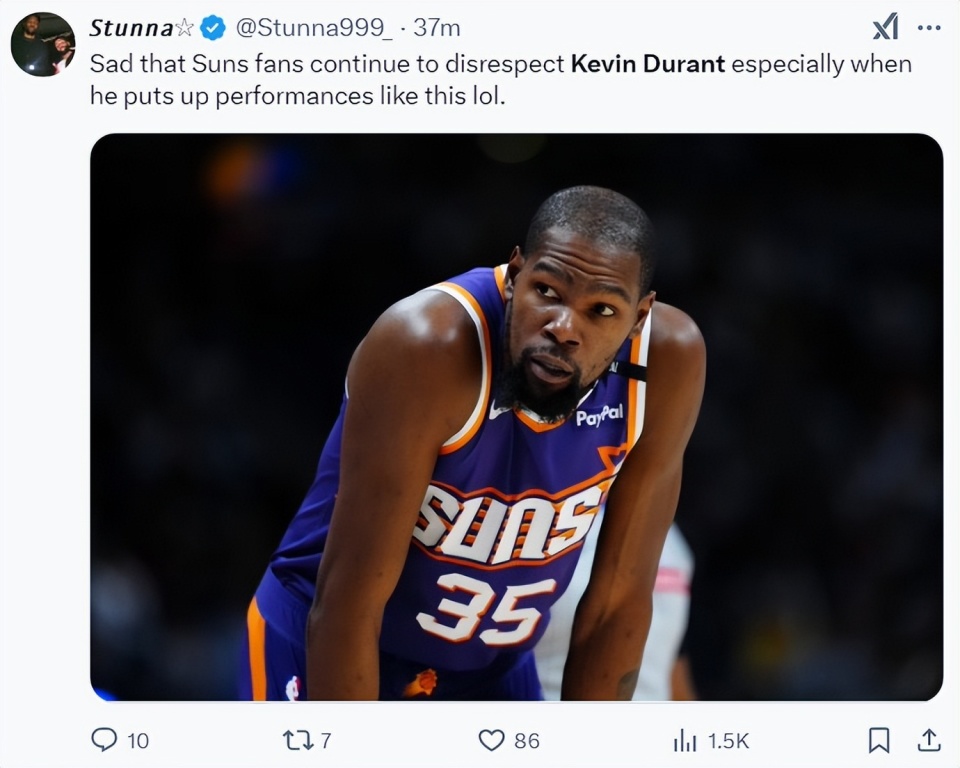Click the tweet text about Suns fans
This screenshot has height=768, width=960.
point(330,64)
